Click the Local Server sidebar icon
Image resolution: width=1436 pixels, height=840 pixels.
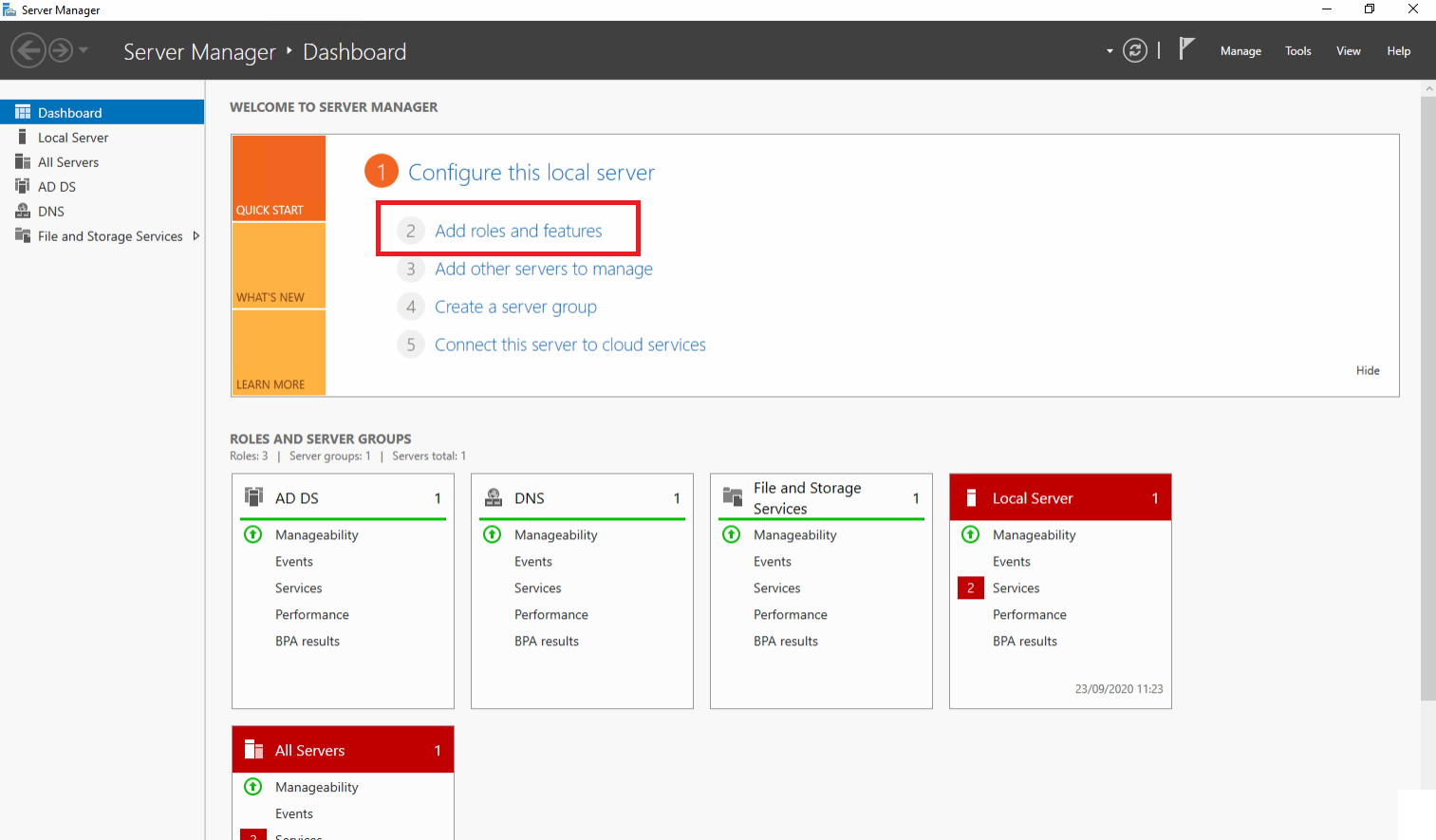23,137
